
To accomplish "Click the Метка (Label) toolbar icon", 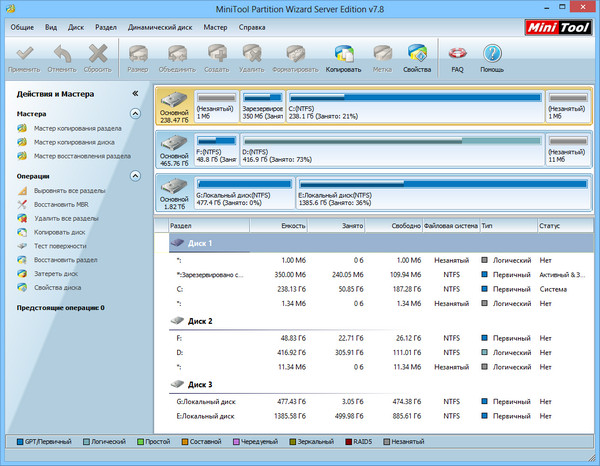I will tap(381, 55).
